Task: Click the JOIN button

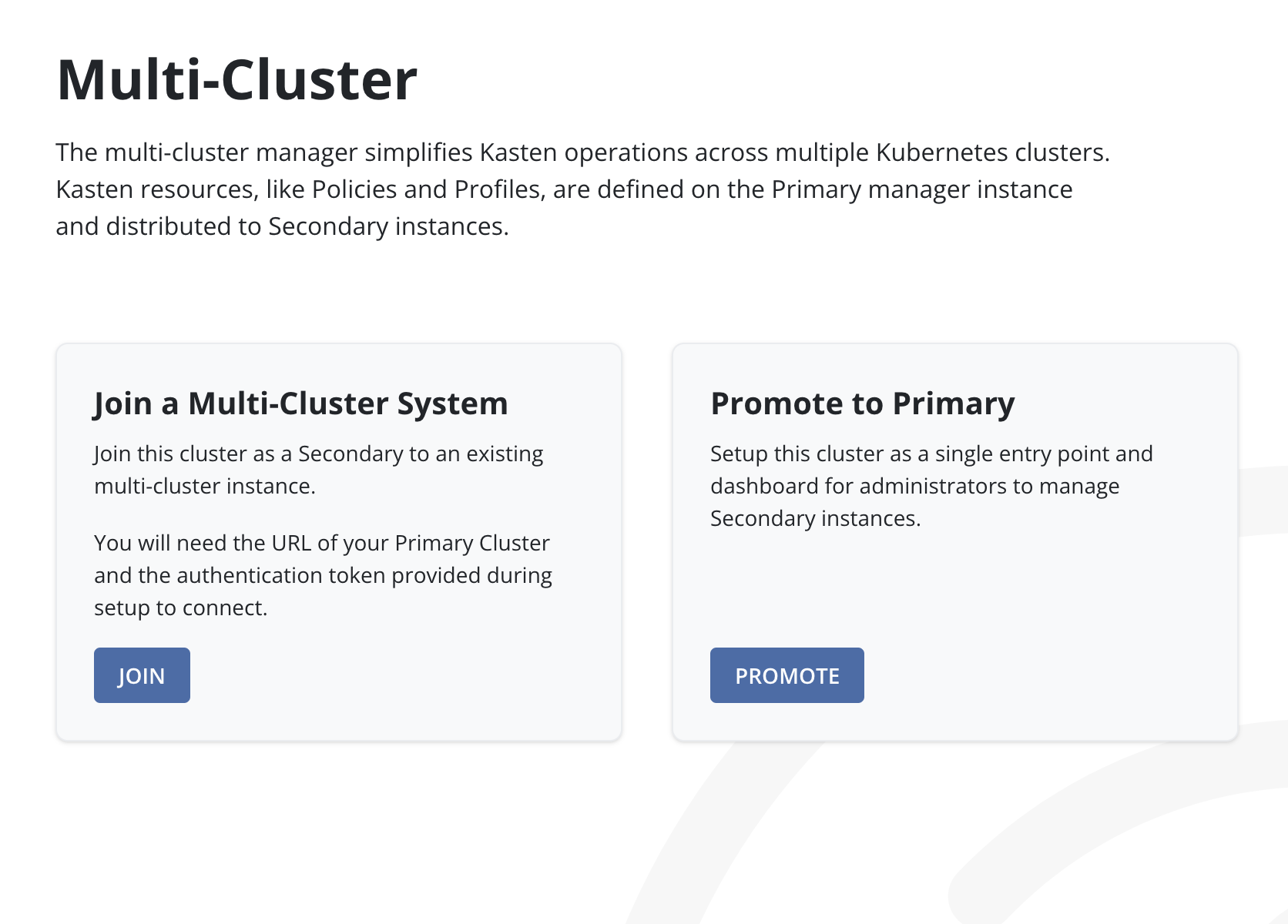Action: (x=142, y=675)
